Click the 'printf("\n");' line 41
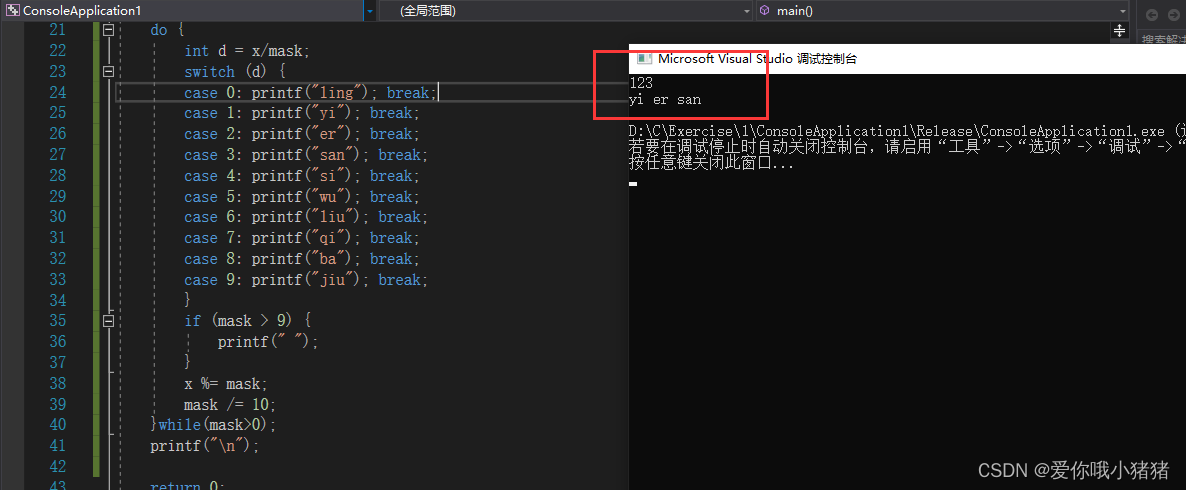This screenshot has width=1186, height=490. click(x=205, y=445)
